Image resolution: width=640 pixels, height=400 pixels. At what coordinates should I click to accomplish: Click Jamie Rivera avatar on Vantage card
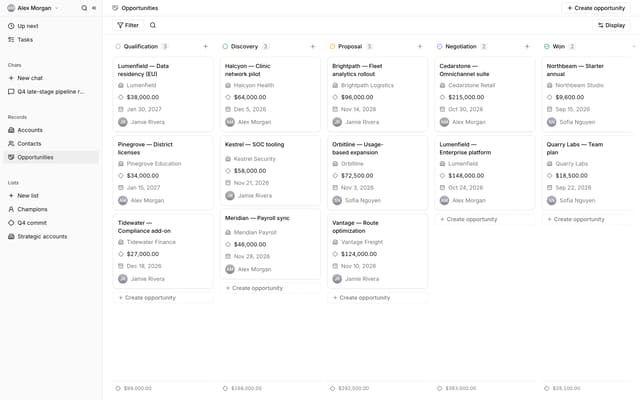pyautogui.click(x=337, y=279)
